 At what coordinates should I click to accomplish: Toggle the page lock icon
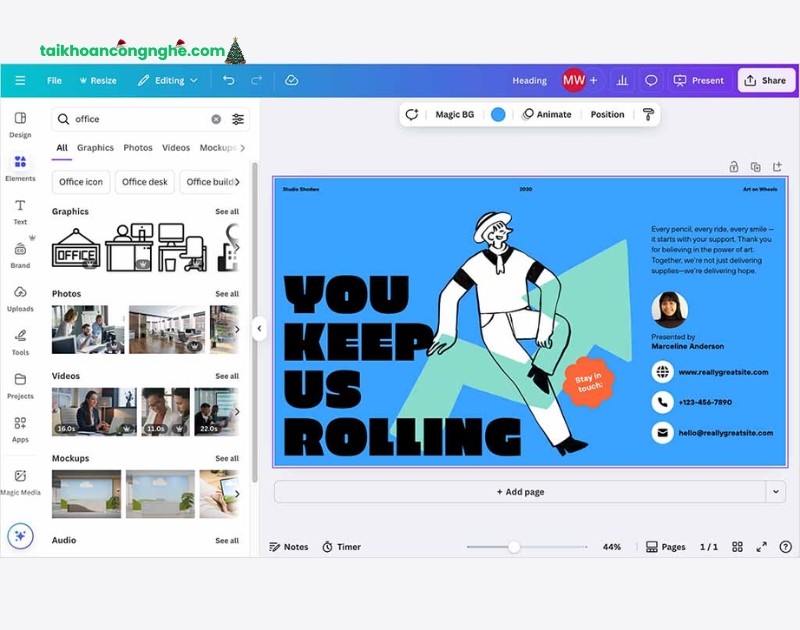[x=734, y=167]
